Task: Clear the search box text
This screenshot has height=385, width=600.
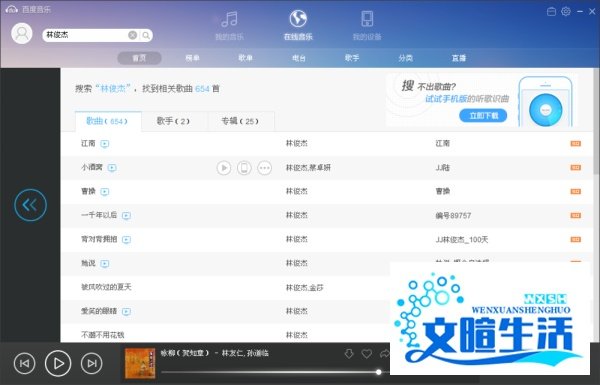Action: (x=132, y=35)
